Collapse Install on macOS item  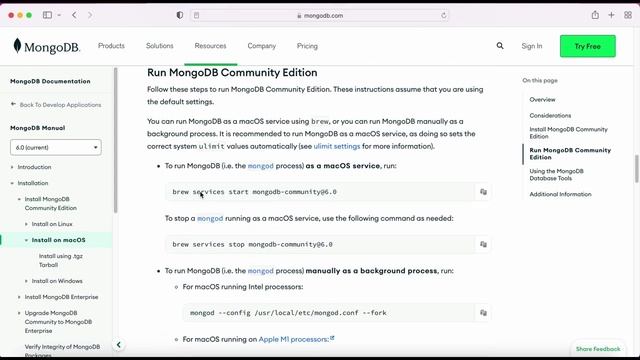click(x=27, y=240)
